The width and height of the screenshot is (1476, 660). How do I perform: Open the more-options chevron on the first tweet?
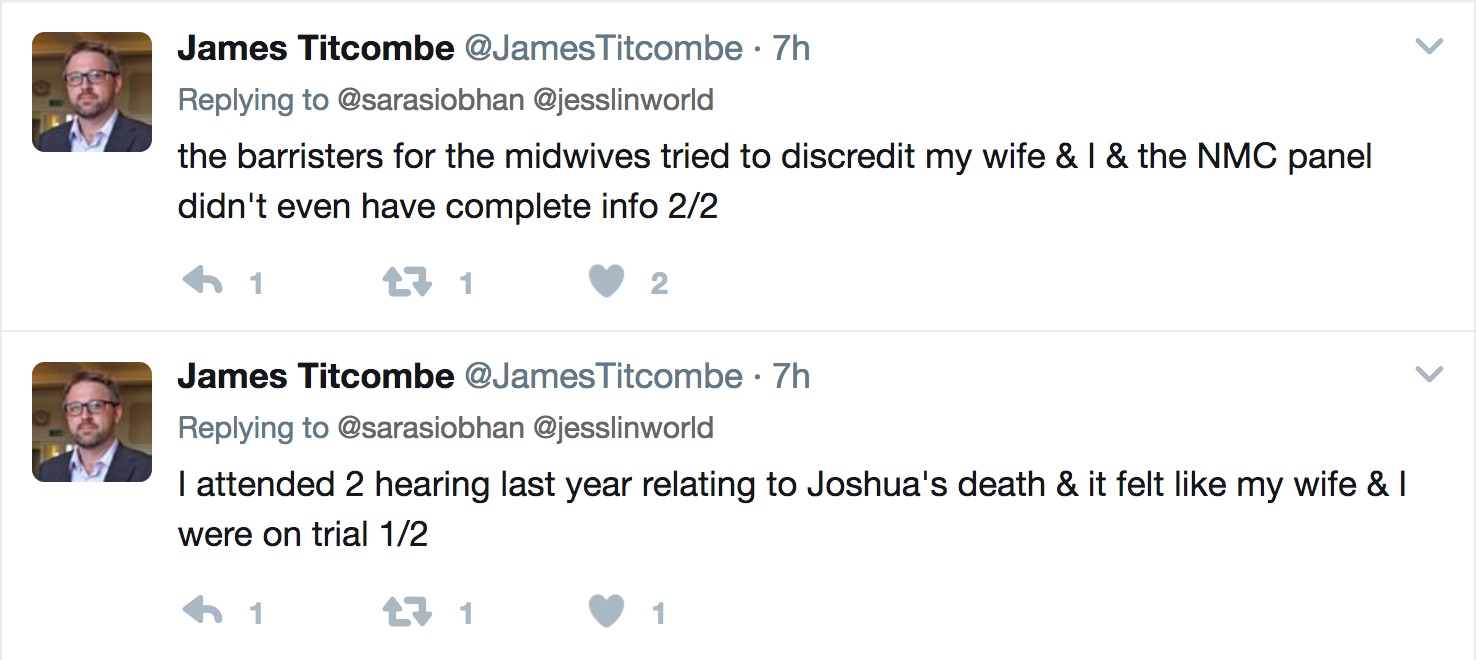pos(1430,47)
